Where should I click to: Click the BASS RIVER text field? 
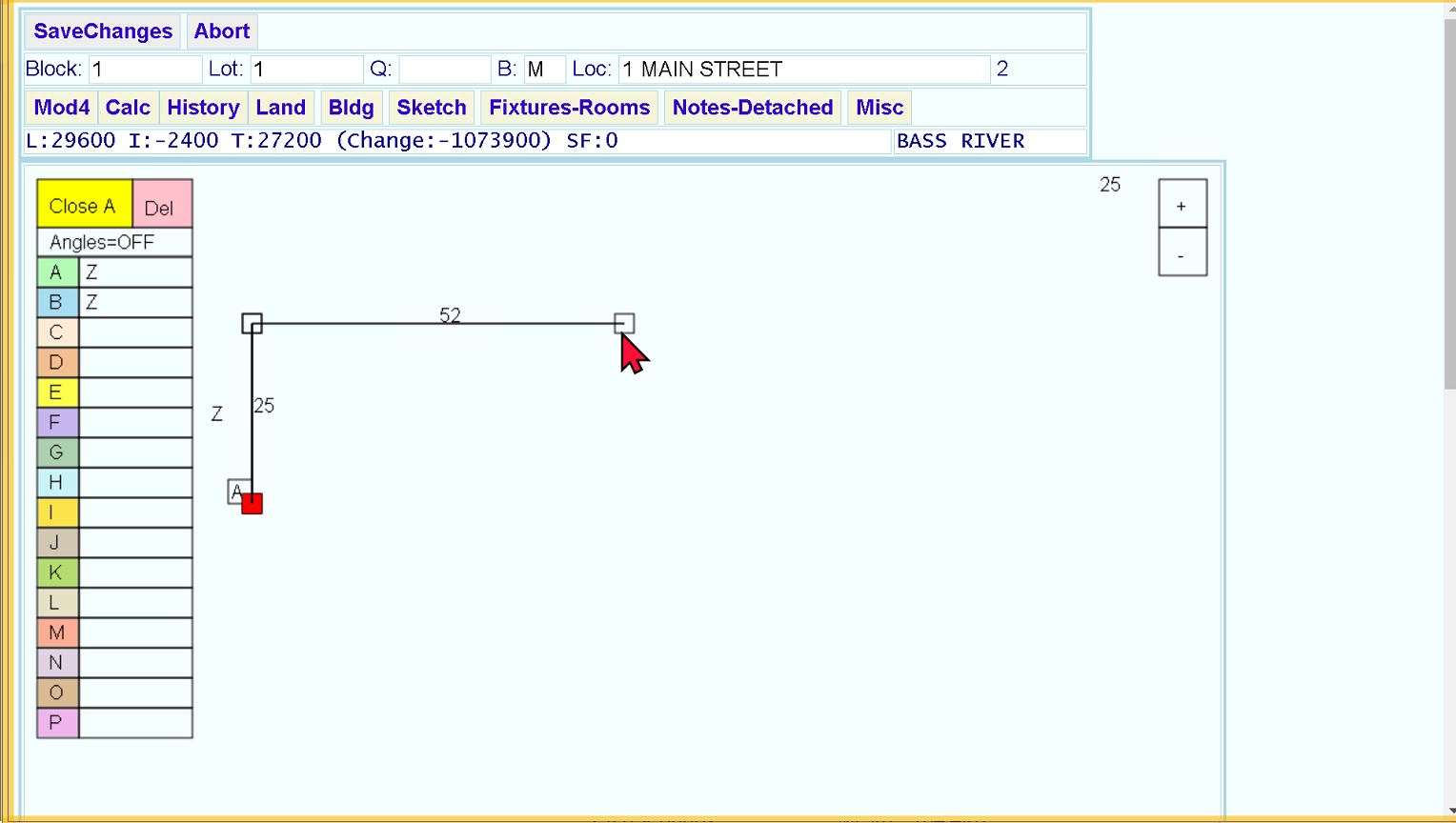[x=989, y=141]
